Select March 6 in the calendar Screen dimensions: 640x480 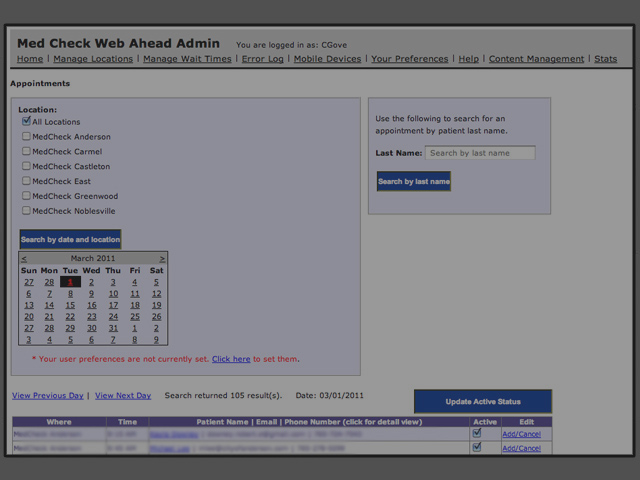[x=29, y=293]
